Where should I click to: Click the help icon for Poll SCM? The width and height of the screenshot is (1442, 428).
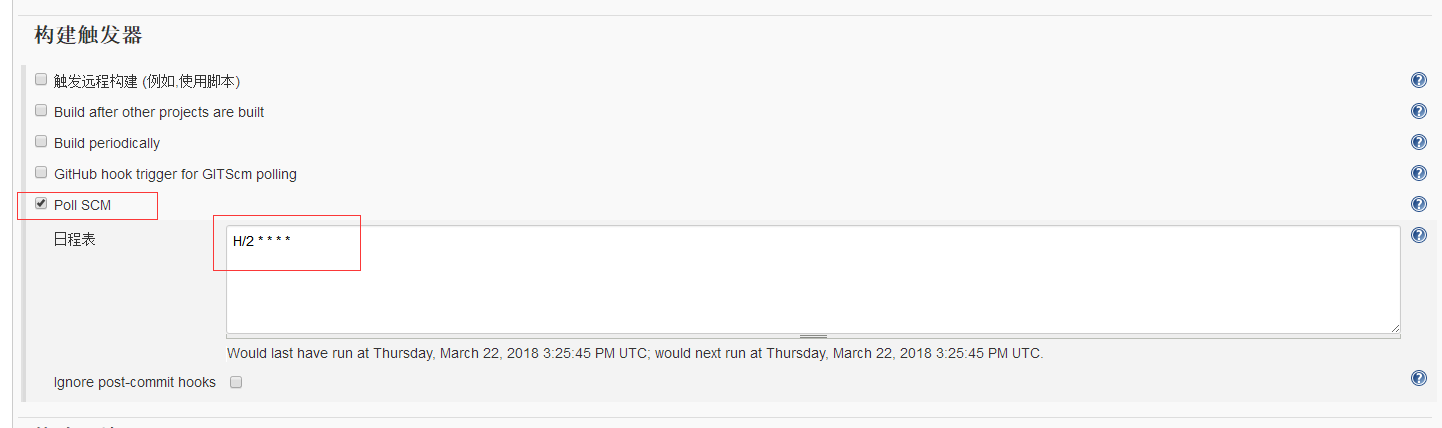(x=1418, y=204)
